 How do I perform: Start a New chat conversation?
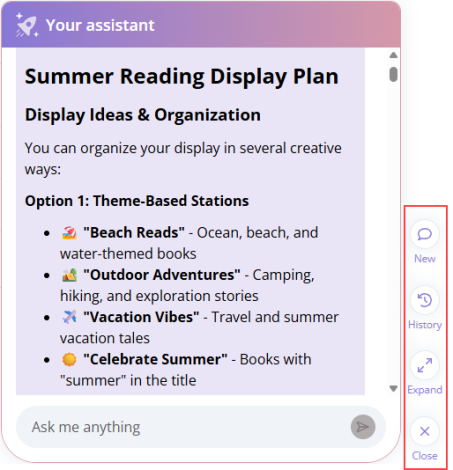coord(425,234)
